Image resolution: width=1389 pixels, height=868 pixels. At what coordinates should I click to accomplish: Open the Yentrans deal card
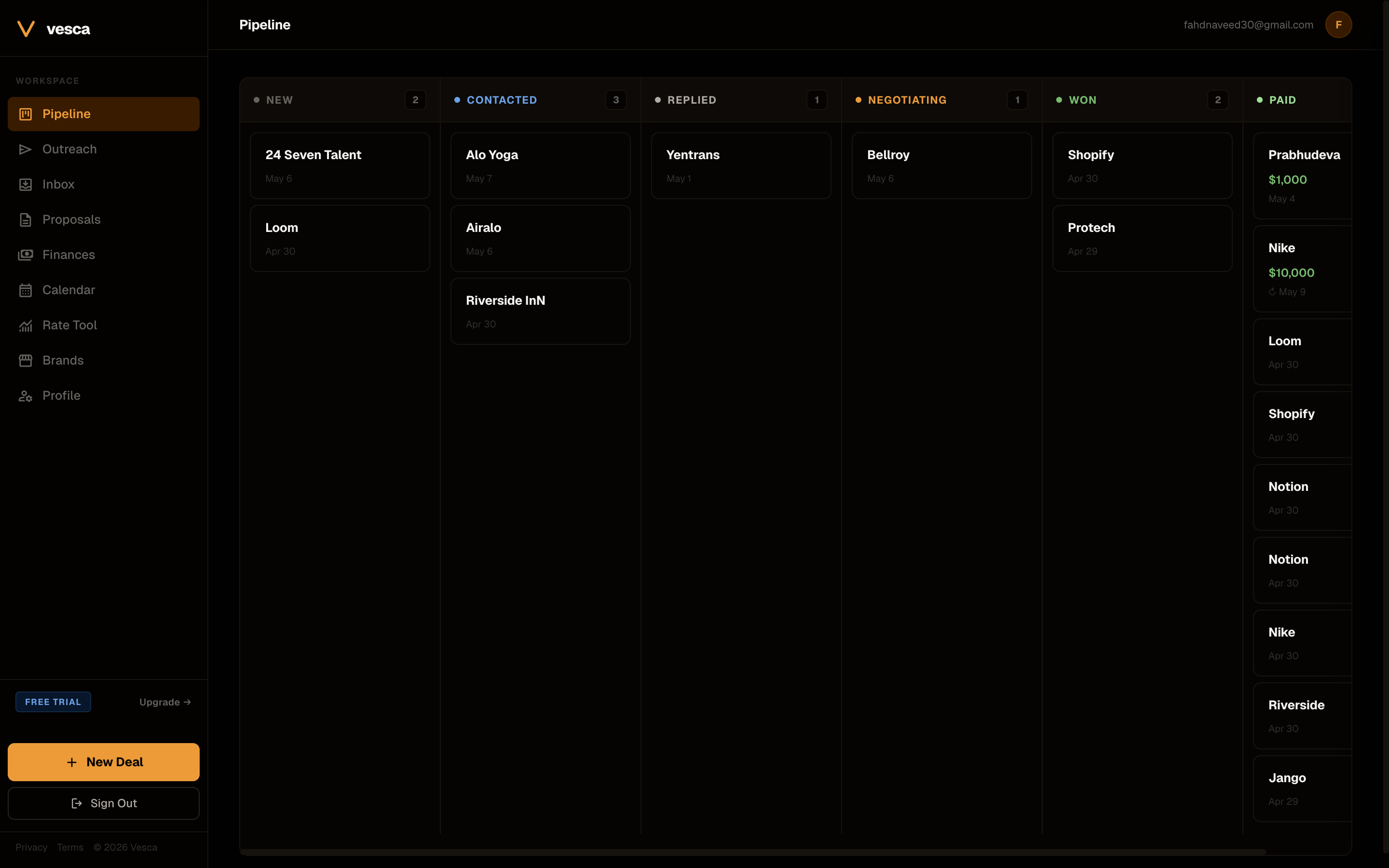click(x=741, y=165)
